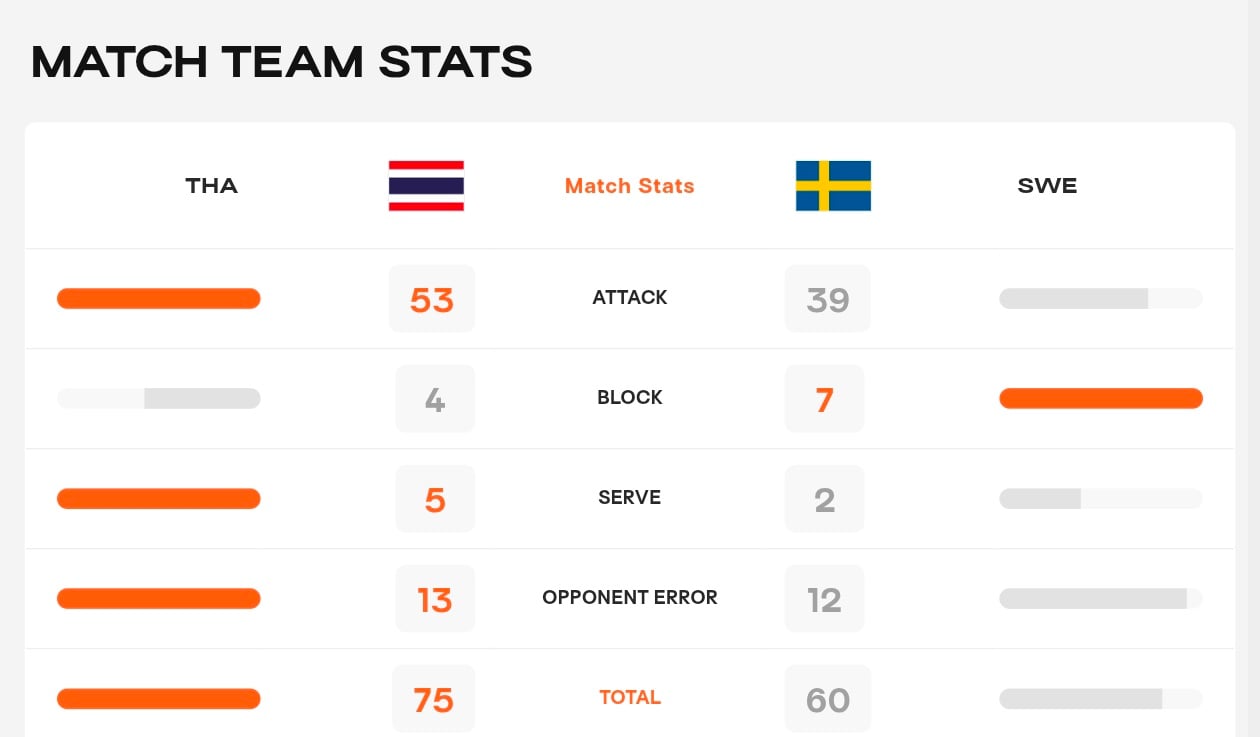Click the SWE team label
This screenshot has width=1260, height=737.
[x=1047, y=186]
